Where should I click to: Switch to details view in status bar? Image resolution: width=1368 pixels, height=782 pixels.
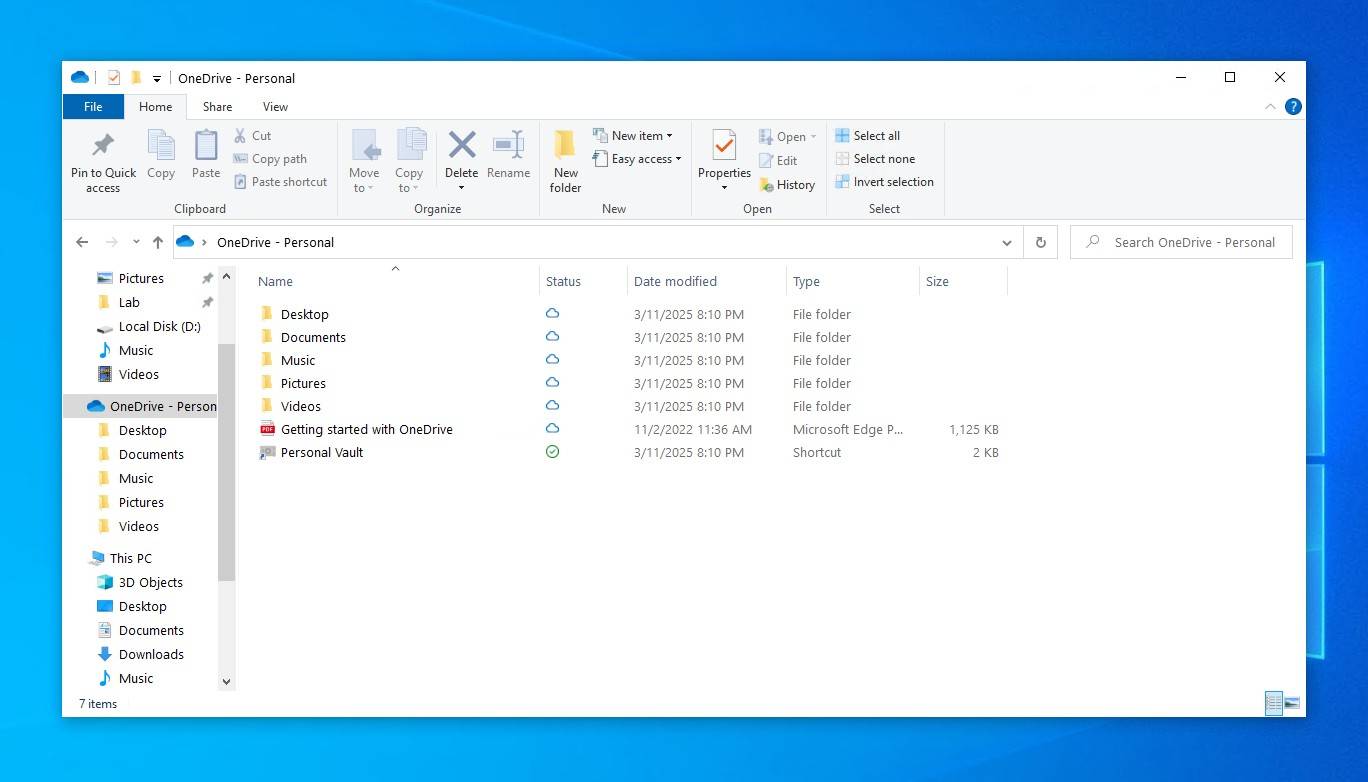click(x=1272, y=703)
